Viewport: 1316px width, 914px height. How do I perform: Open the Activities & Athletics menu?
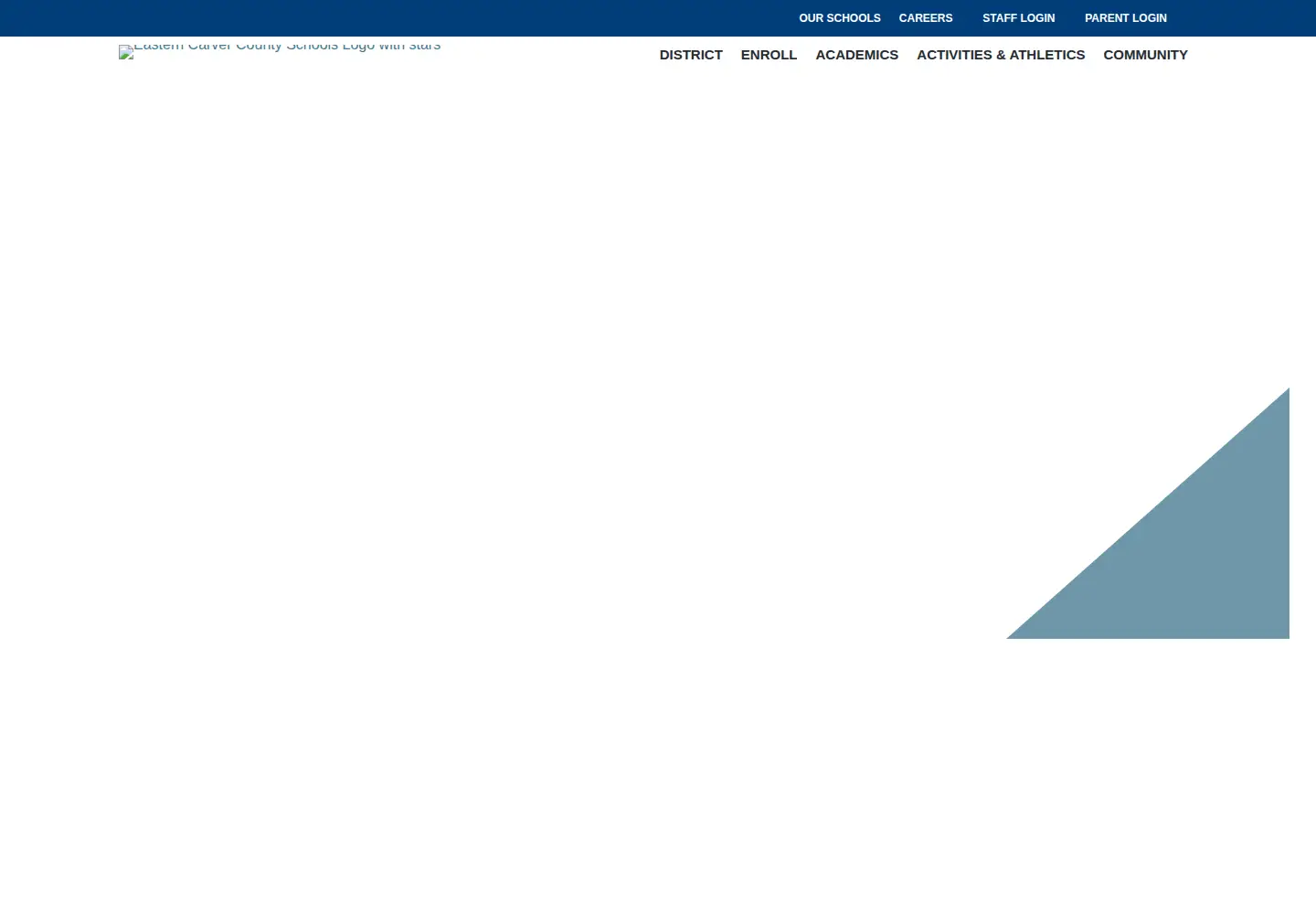pyautogui.click(x=1001, y=55)
